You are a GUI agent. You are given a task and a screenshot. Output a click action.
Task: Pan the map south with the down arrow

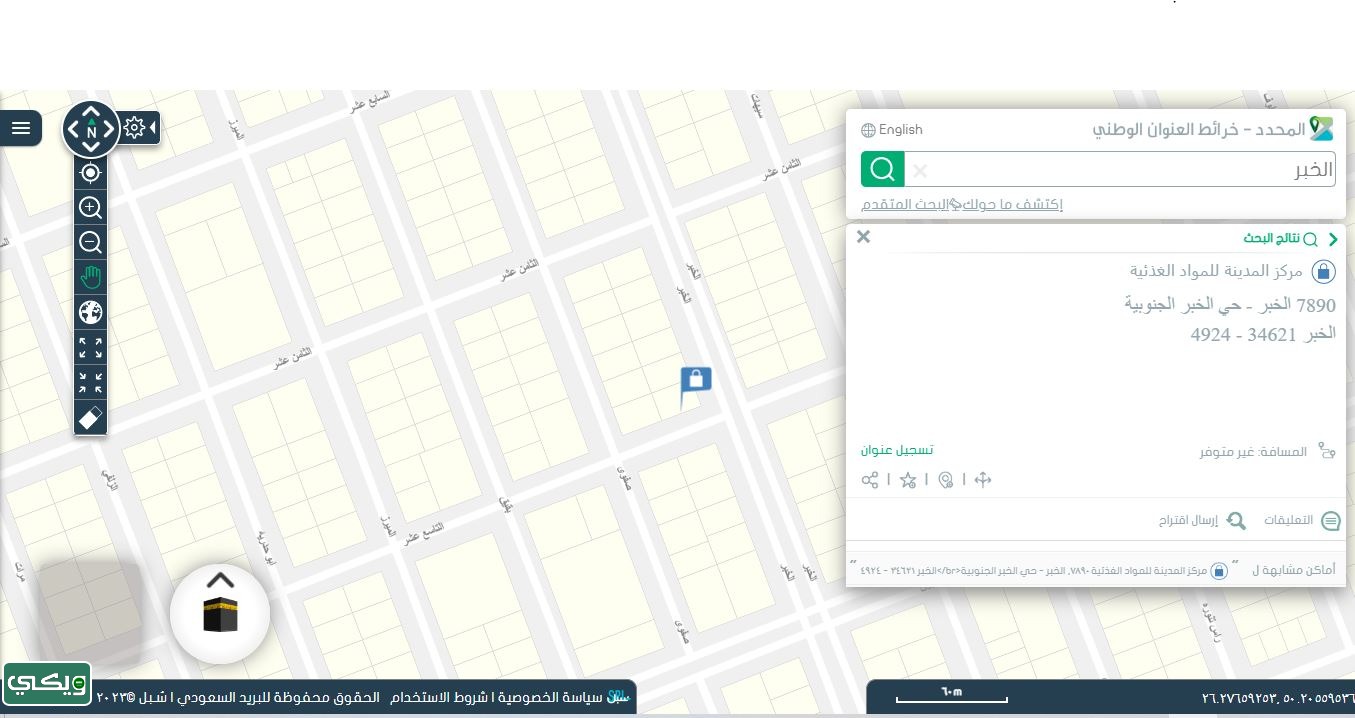point(91,148)
